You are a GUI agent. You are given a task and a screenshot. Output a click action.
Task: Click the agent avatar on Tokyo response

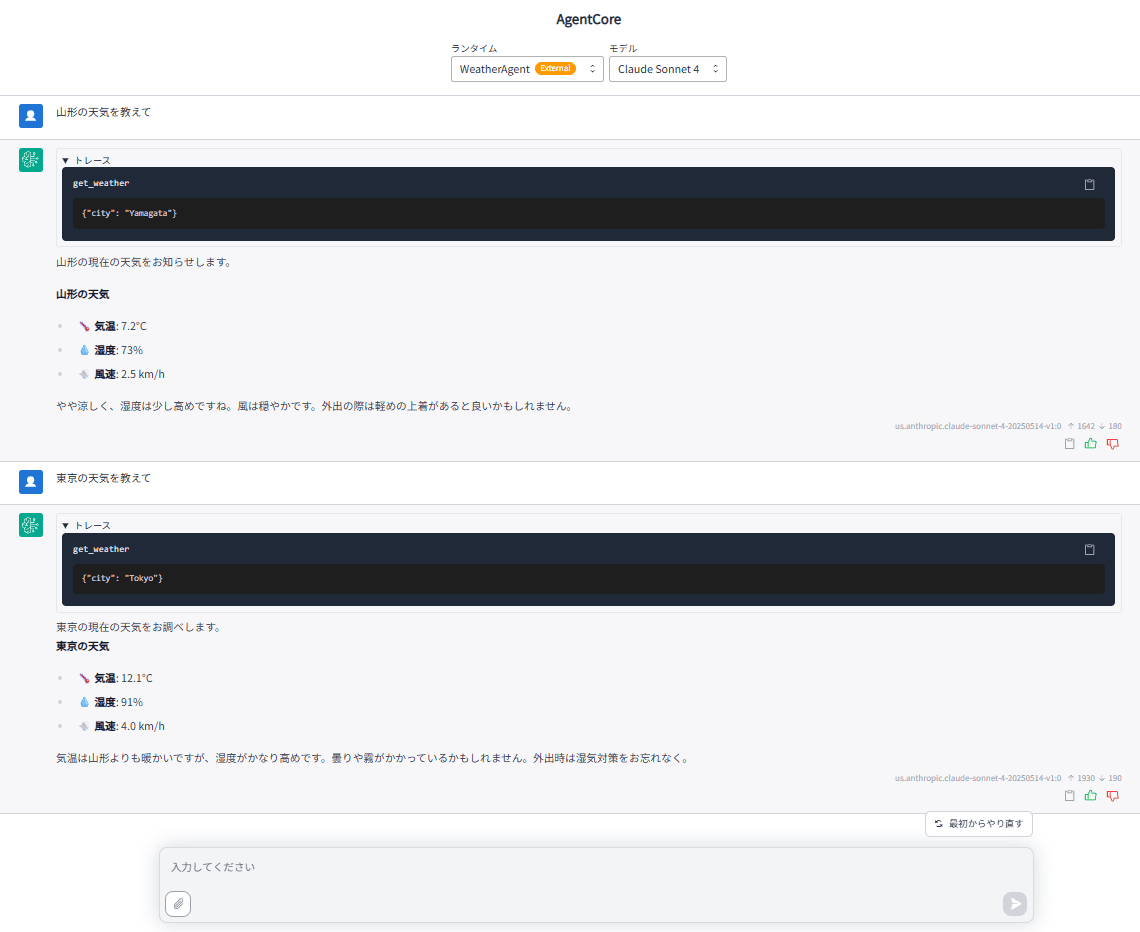(x=31, y=525)
